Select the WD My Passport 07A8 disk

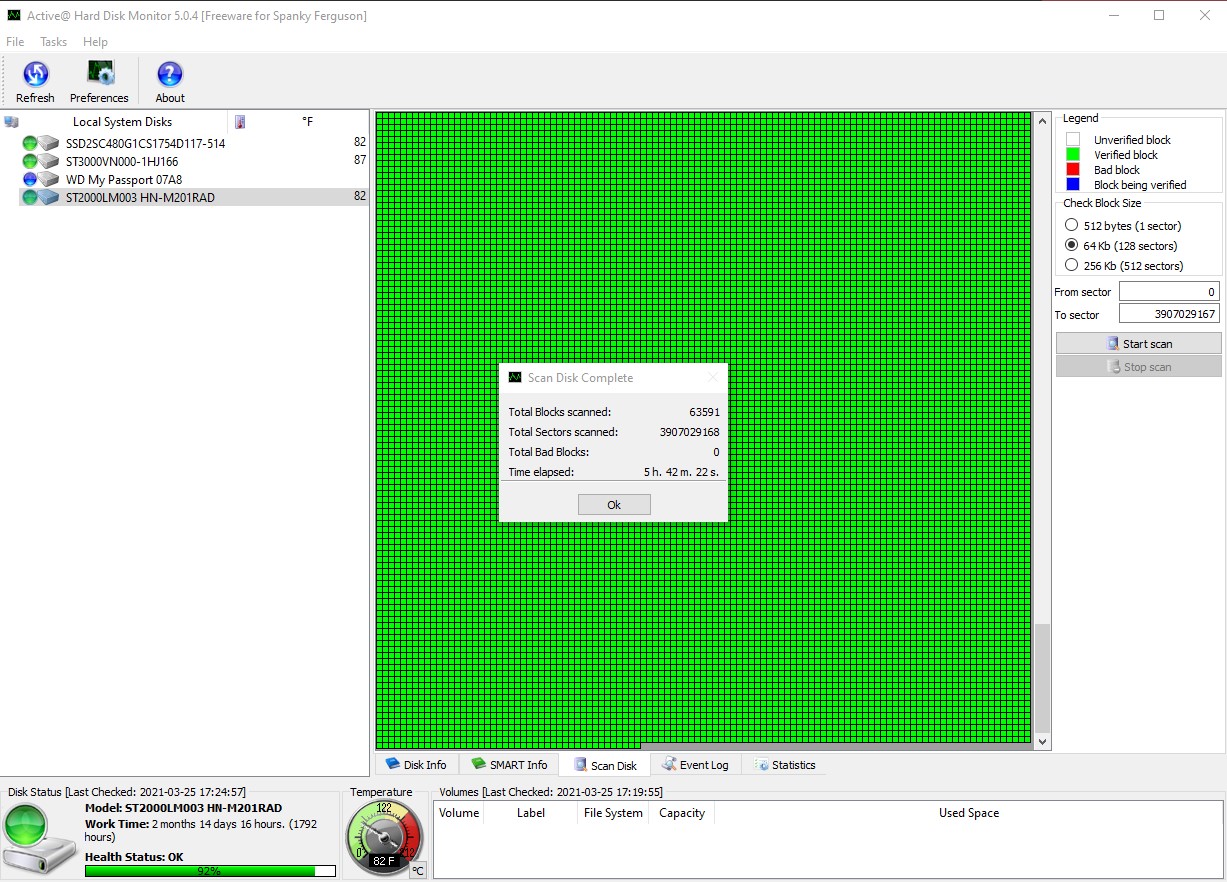coord(123,180)
